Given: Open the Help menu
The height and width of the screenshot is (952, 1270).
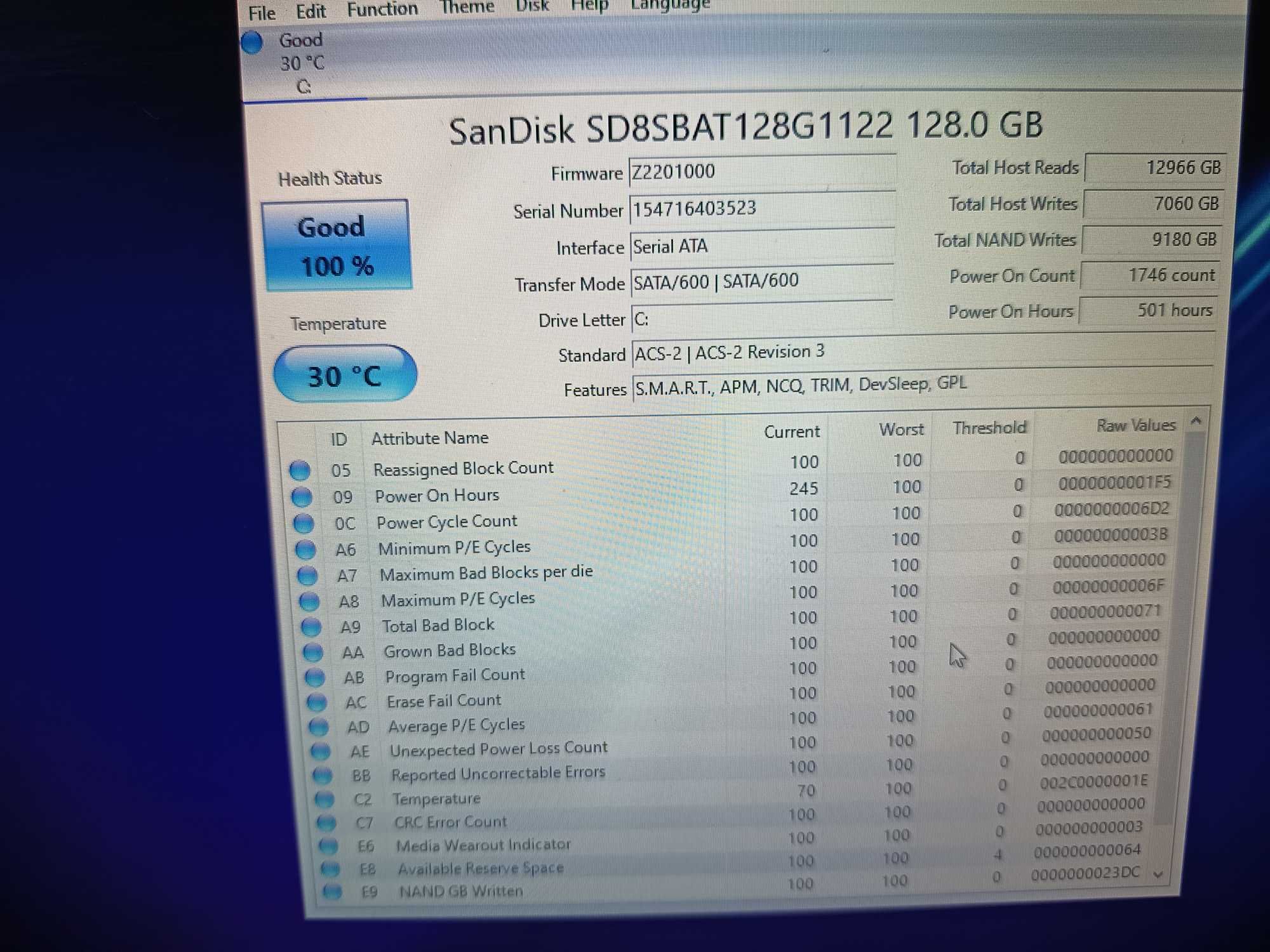Looking at the screenshot, I should pyautogui.click(x=590, y=5).
